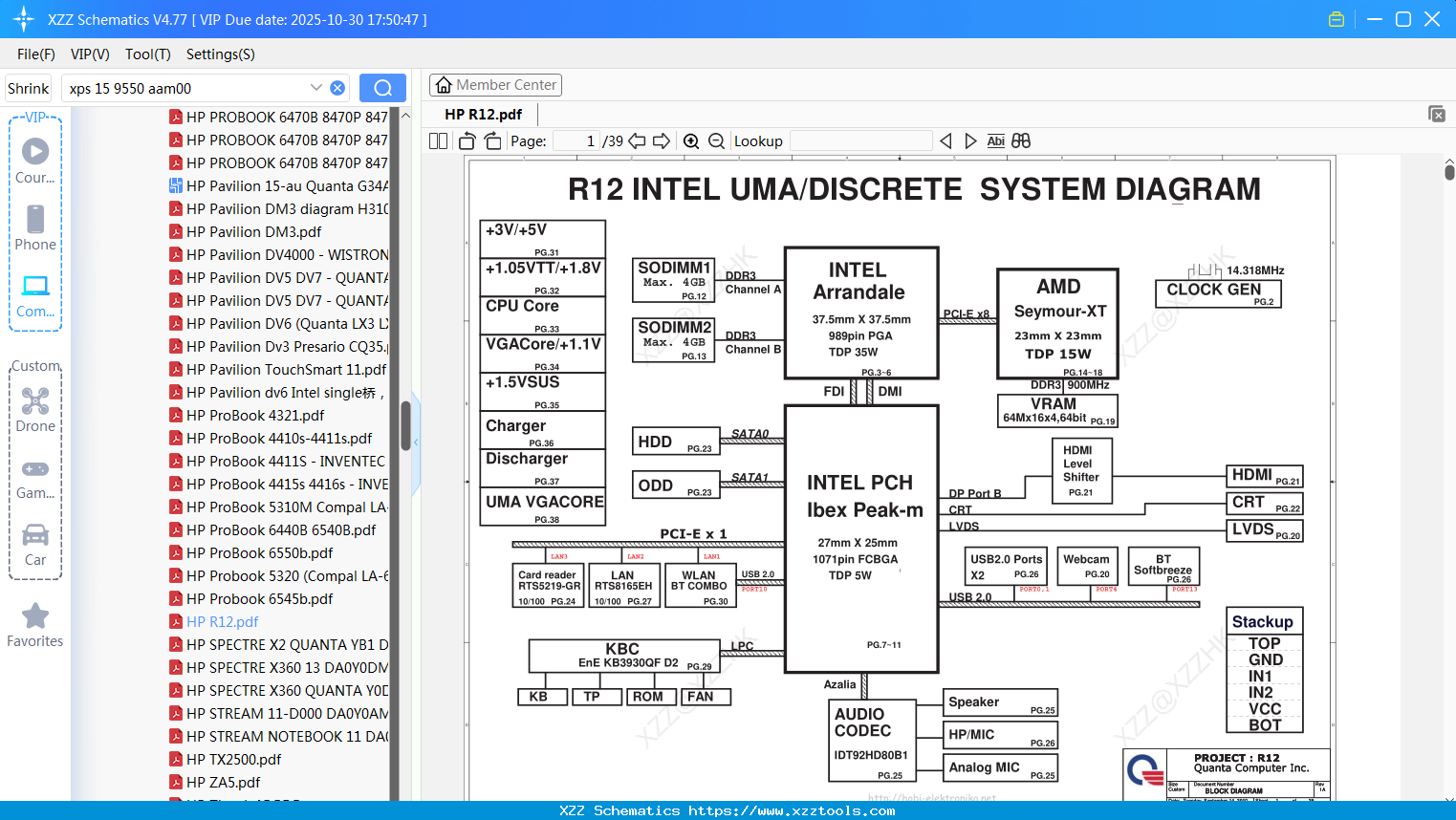Open the VIP(V) menu
1456x820 pixels.
pos(90,54)
